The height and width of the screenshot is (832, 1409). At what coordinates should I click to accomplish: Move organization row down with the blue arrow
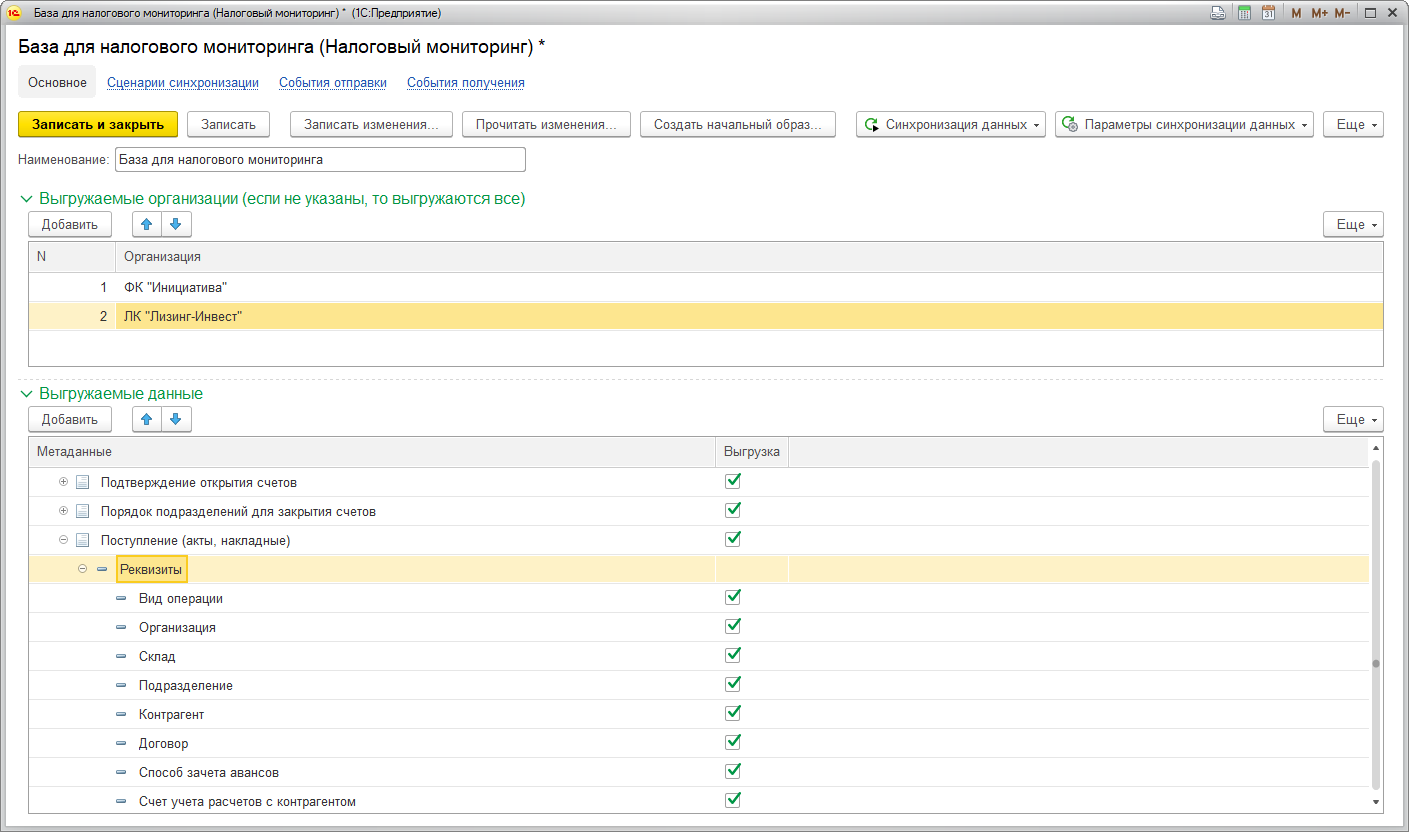click(x=175, y=224)
